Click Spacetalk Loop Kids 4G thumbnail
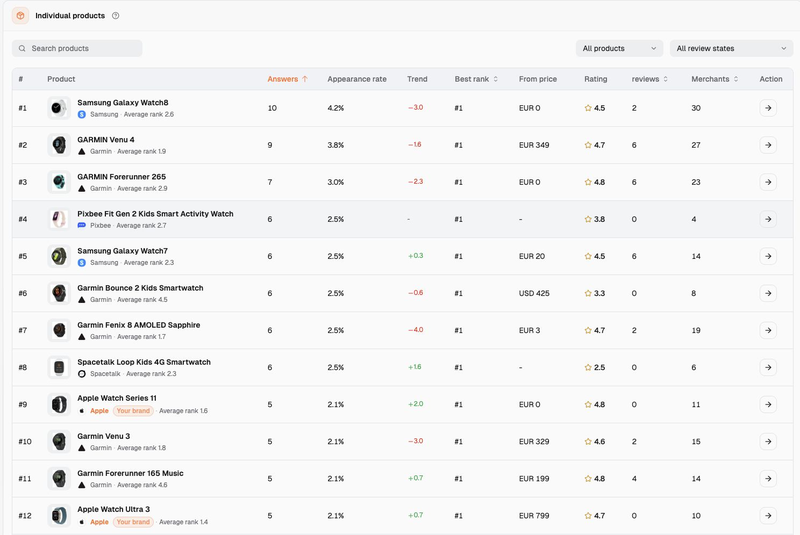 coord(59,367)
